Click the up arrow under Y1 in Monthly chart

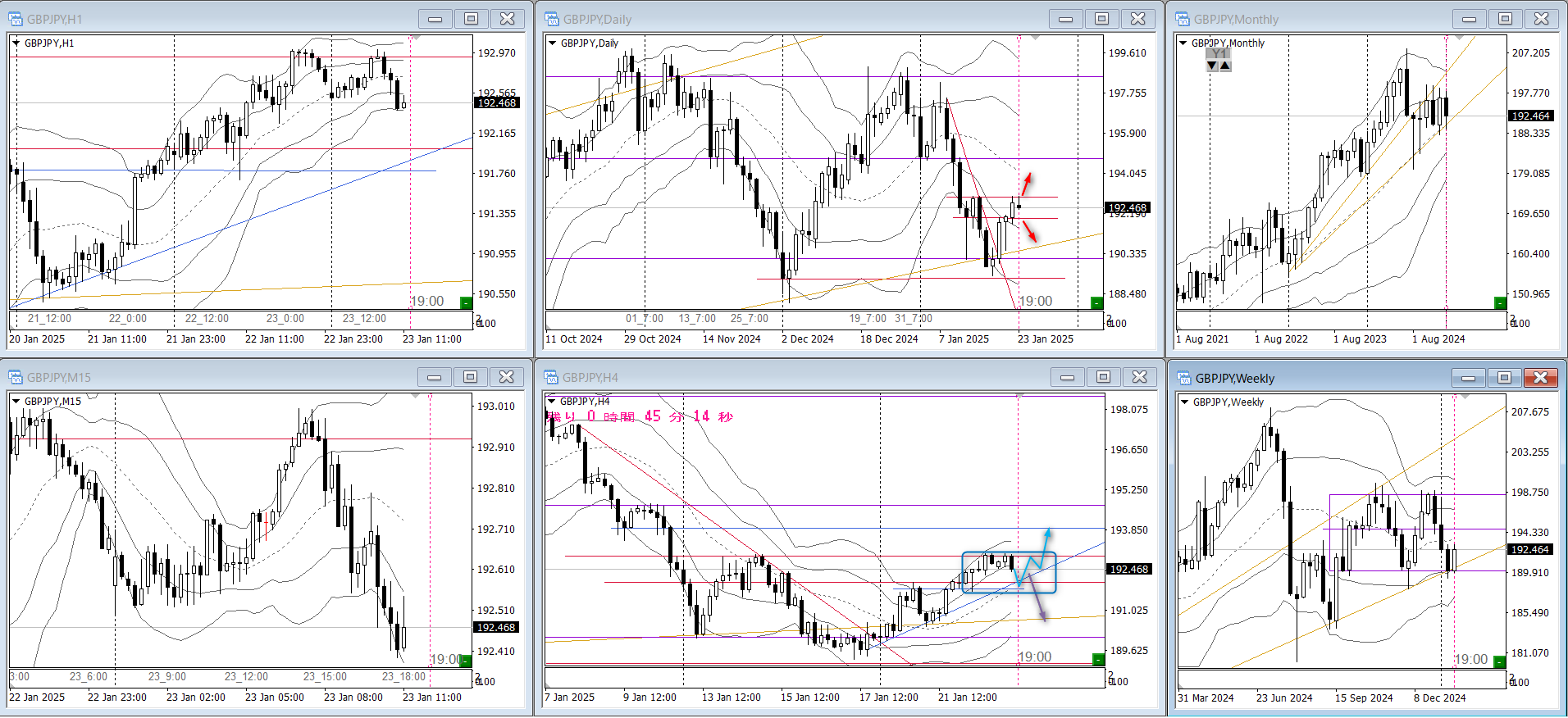pos(1225,66)
